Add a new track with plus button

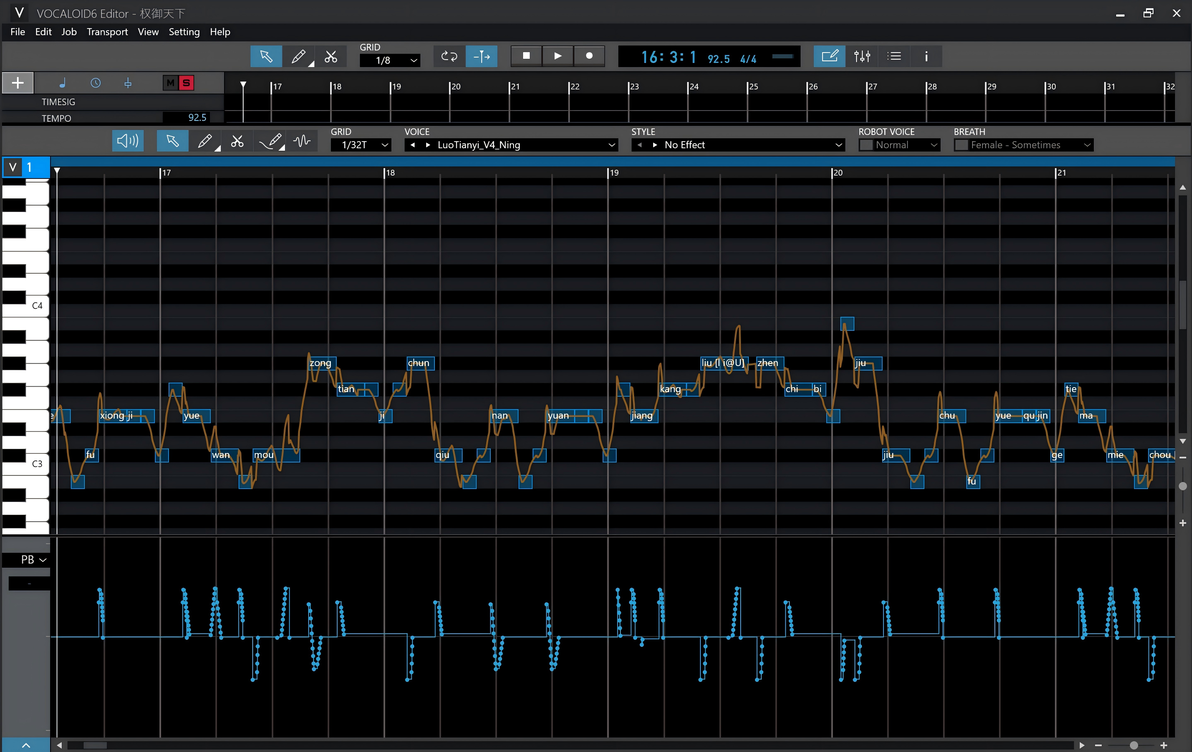(x=17, y=83)
